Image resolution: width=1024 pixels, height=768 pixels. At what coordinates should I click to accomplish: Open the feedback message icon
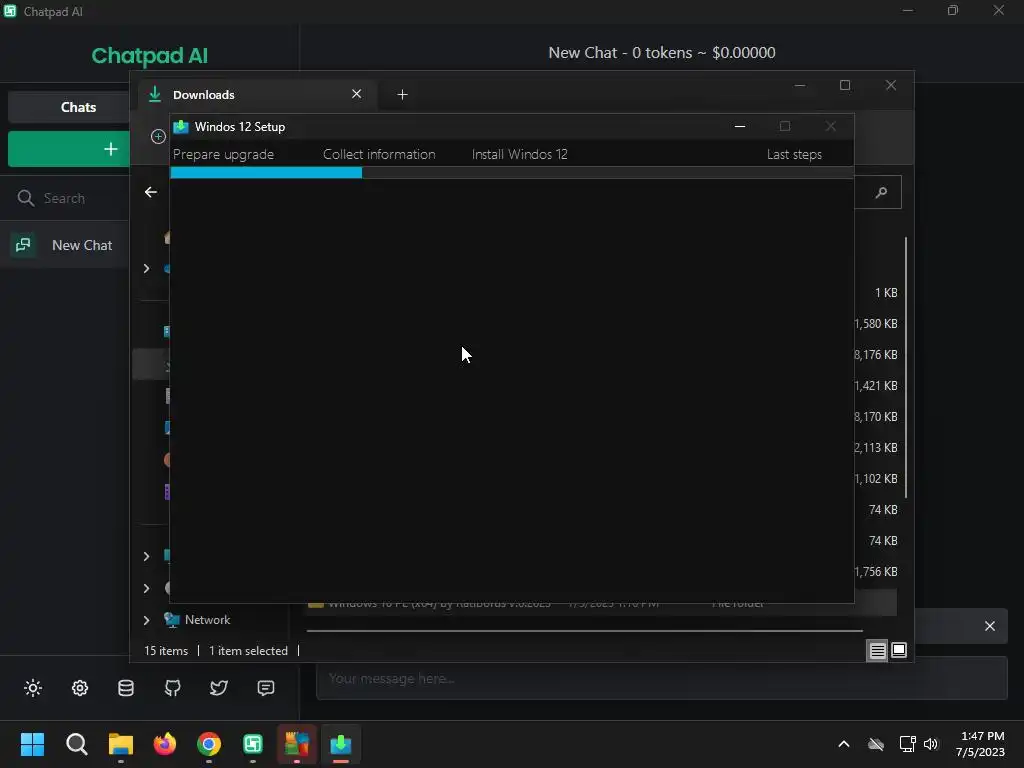266,688
